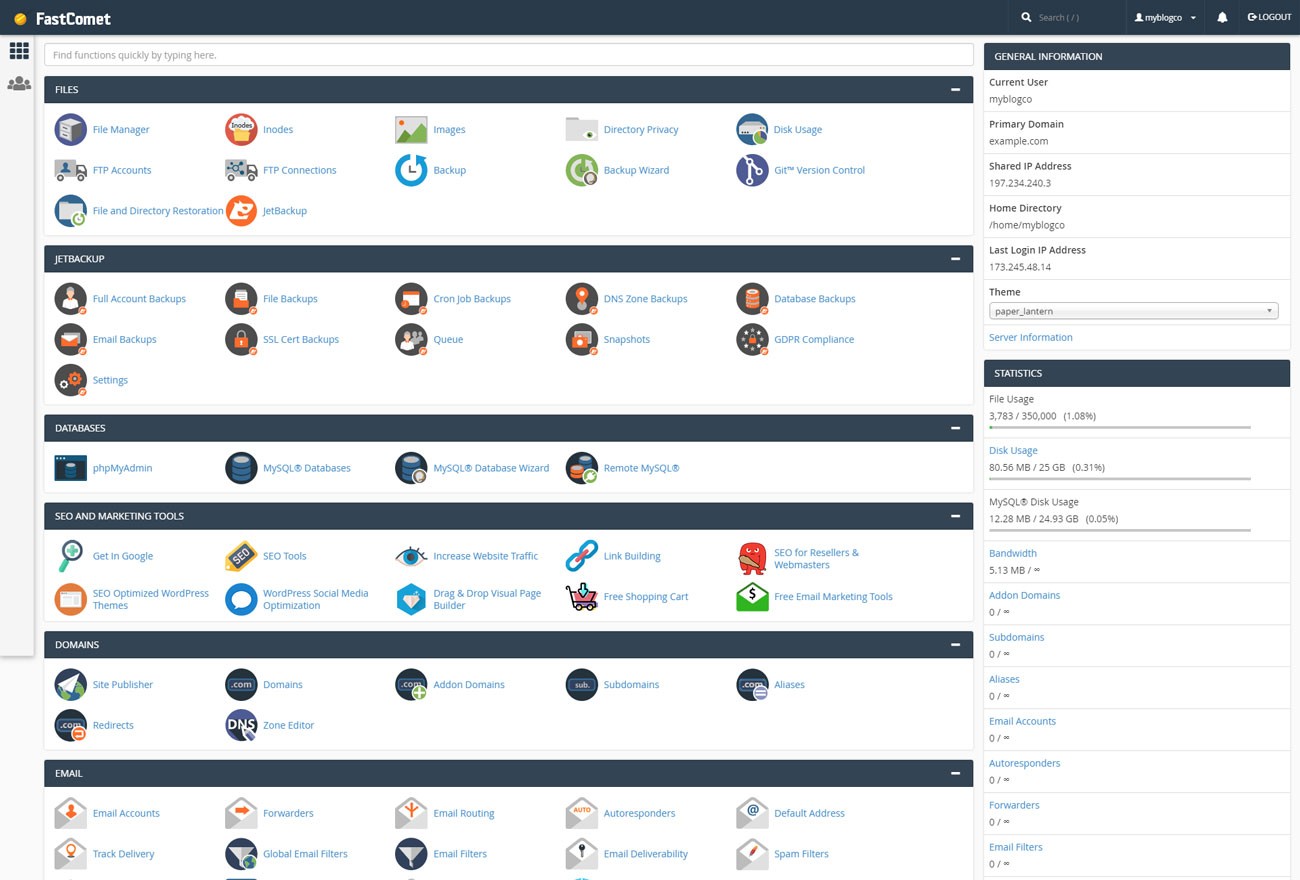This screenshot has width=1300, height=880.
Task: Click the Free Shopping Cart icon
Action: point(582,597)
